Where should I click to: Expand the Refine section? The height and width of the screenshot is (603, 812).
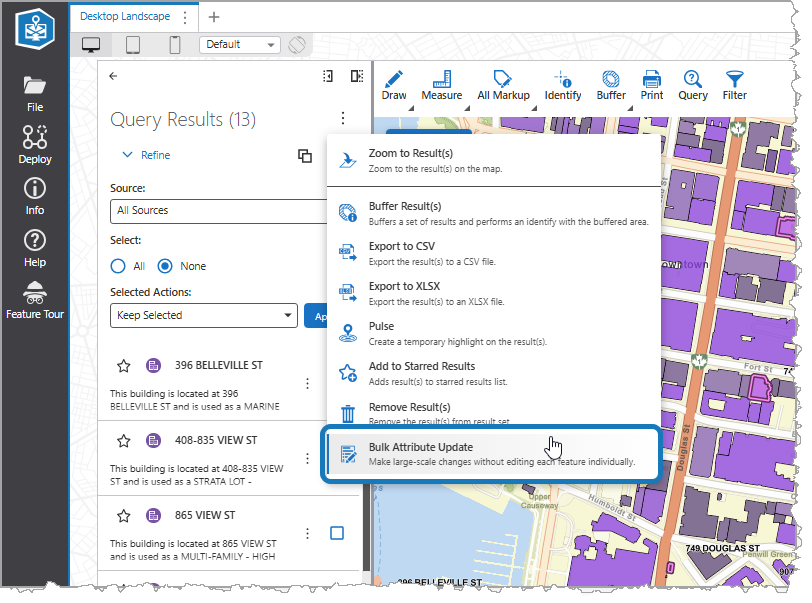point(146,155)
